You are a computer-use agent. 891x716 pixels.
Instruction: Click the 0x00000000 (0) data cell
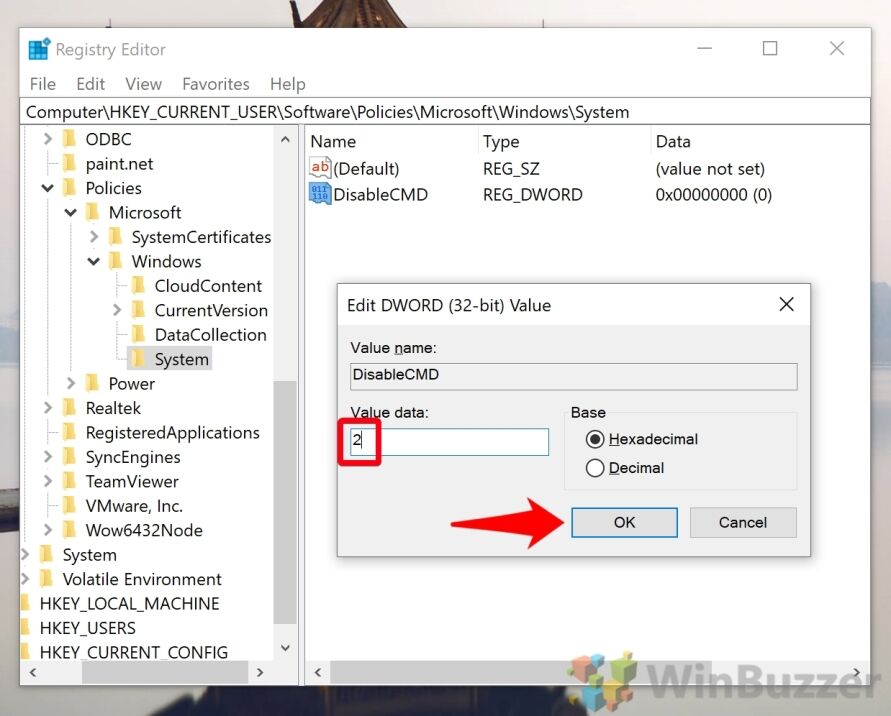(713, 194)
